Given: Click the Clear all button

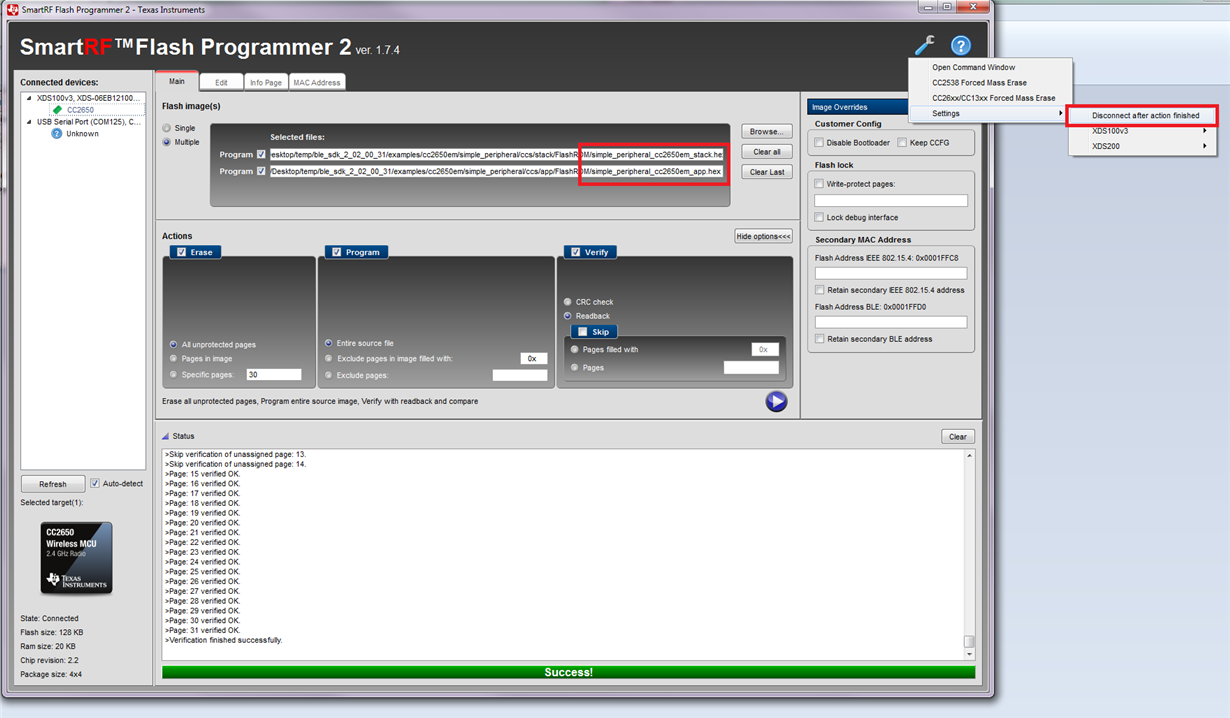Looking at the screenshot, I should tap(767, 152).
